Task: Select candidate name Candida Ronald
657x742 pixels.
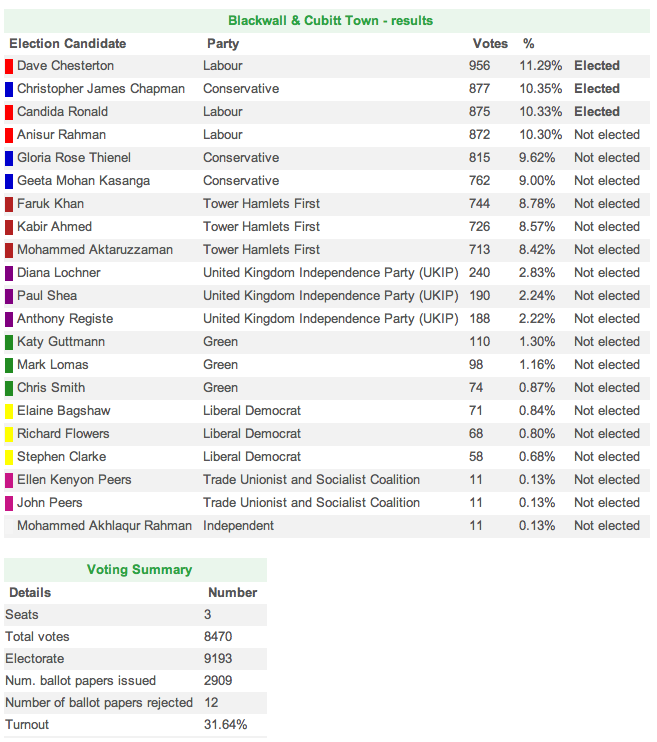Action: pyautogui.click(x=62, y=112)
